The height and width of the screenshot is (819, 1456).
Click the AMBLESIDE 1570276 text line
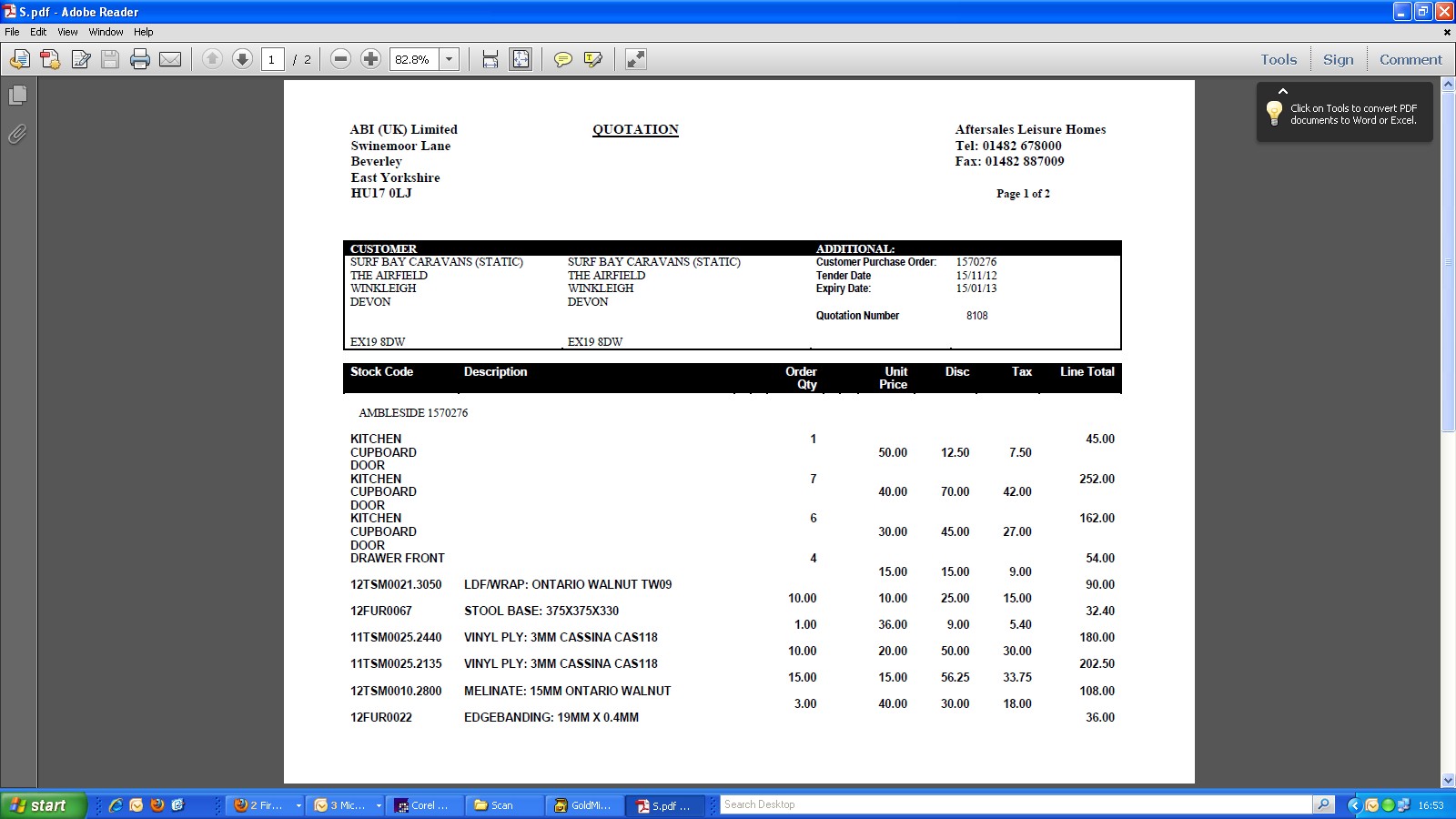click(x=413, y=412)
